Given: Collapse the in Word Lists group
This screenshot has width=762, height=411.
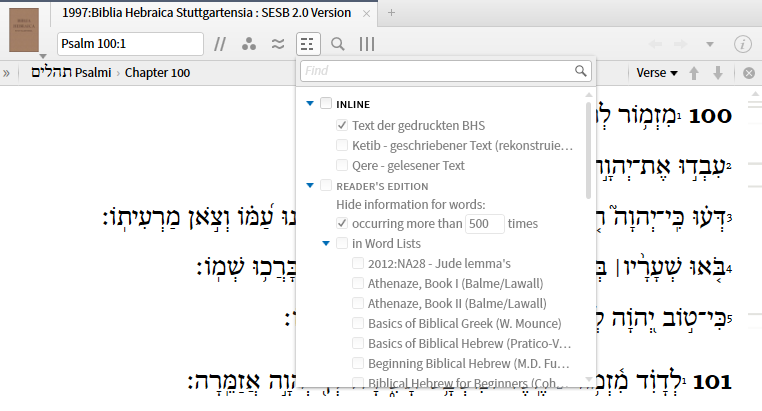Looking at the screenshot, I should pyautogui.click(x=326, y=243).
